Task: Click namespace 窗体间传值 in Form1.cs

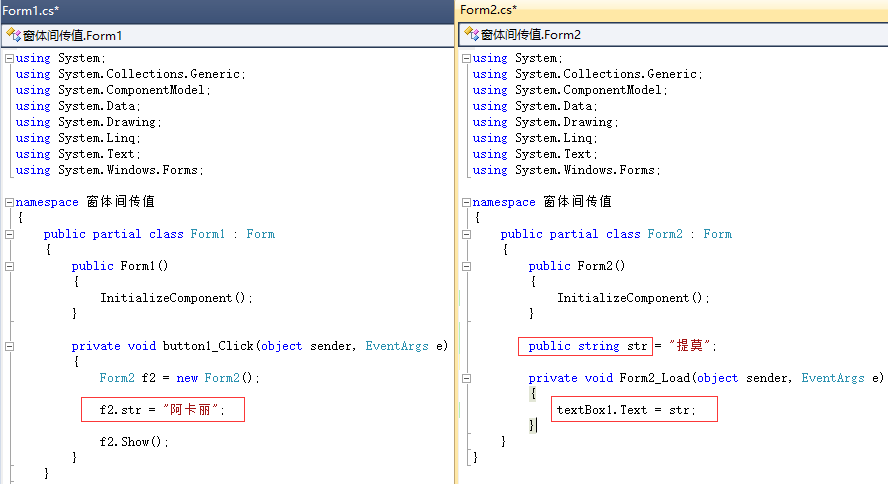Action: click(x=85, y=202)
